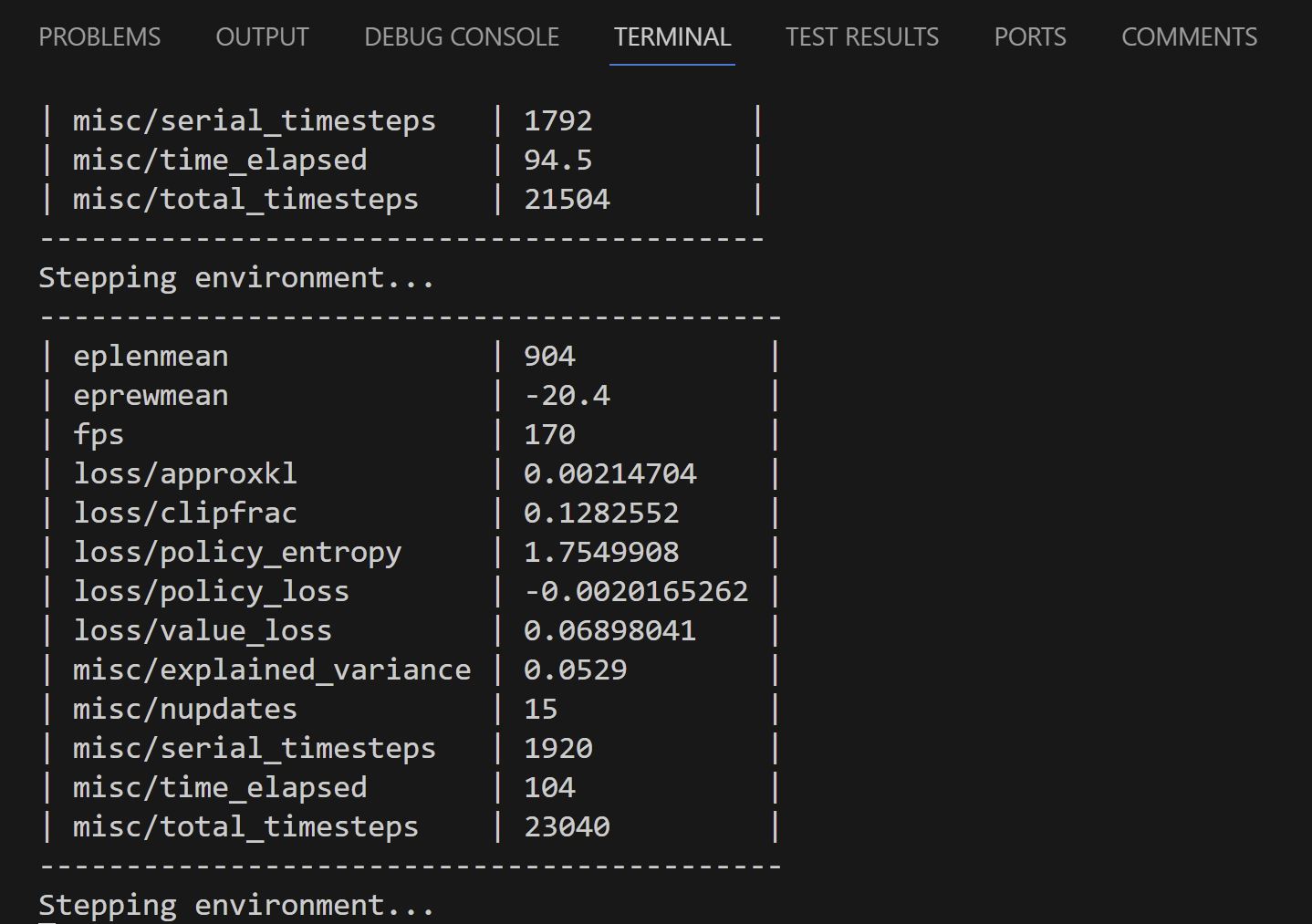Open the OUTPUT tab
This screenshot has width=1312, height=924.
pyautogui.click(x=262, y=37)
